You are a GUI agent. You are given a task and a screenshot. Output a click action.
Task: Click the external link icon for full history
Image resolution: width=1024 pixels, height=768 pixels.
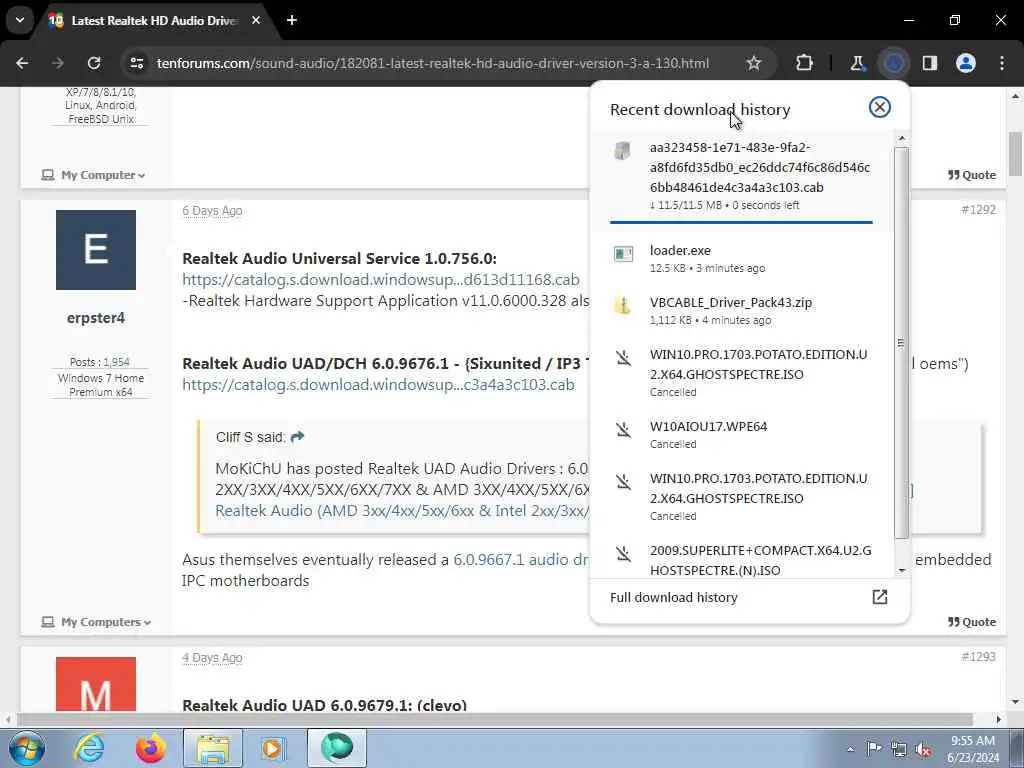(880, 597)
